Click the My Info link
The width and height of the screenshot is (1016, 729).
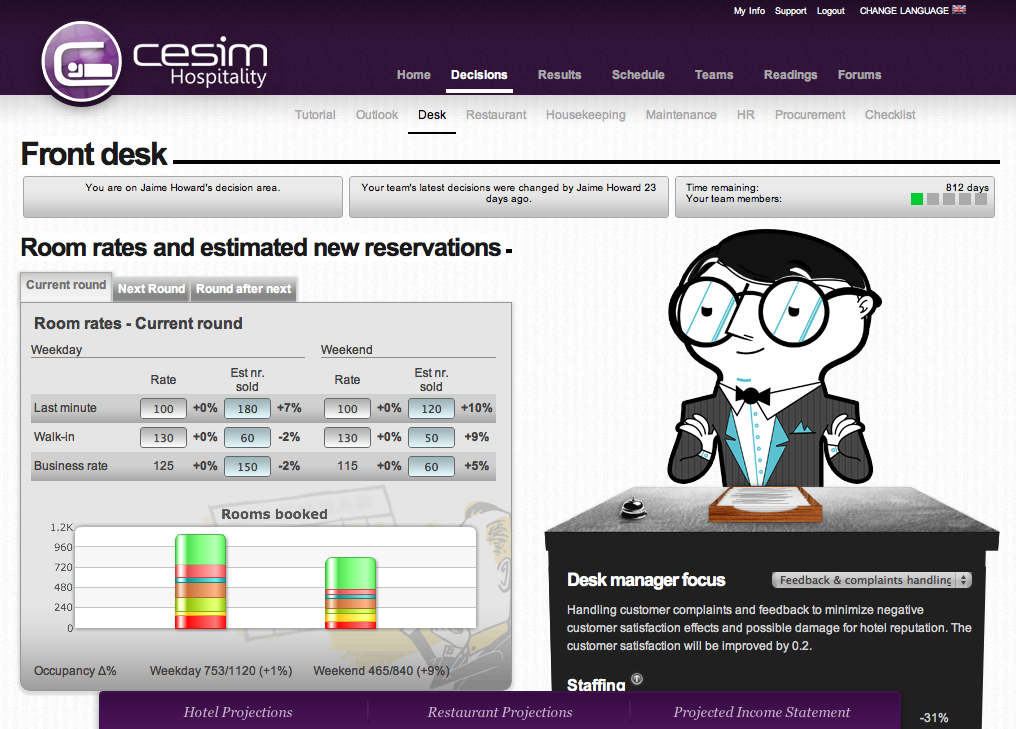click(x=749, y=10)
